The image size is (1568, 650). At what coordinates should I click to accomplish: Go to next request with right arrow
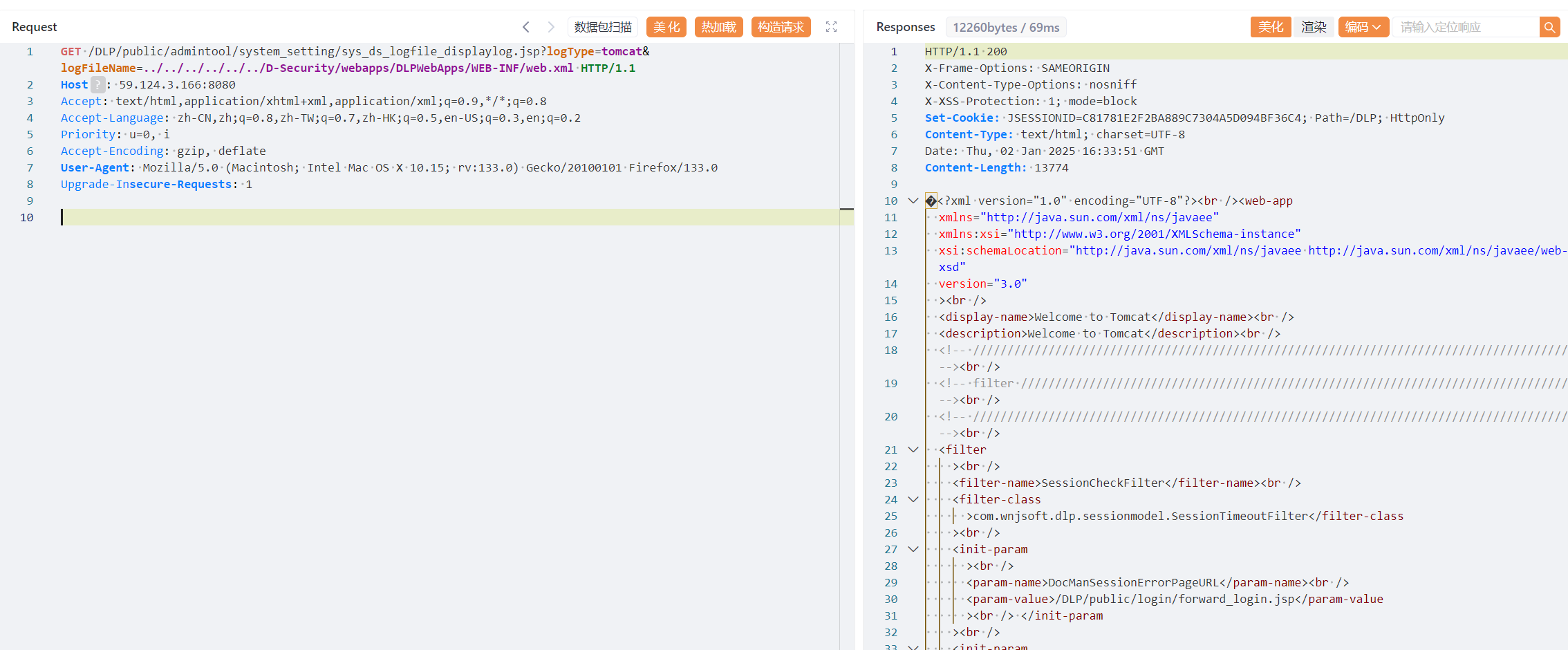point(551,27)
